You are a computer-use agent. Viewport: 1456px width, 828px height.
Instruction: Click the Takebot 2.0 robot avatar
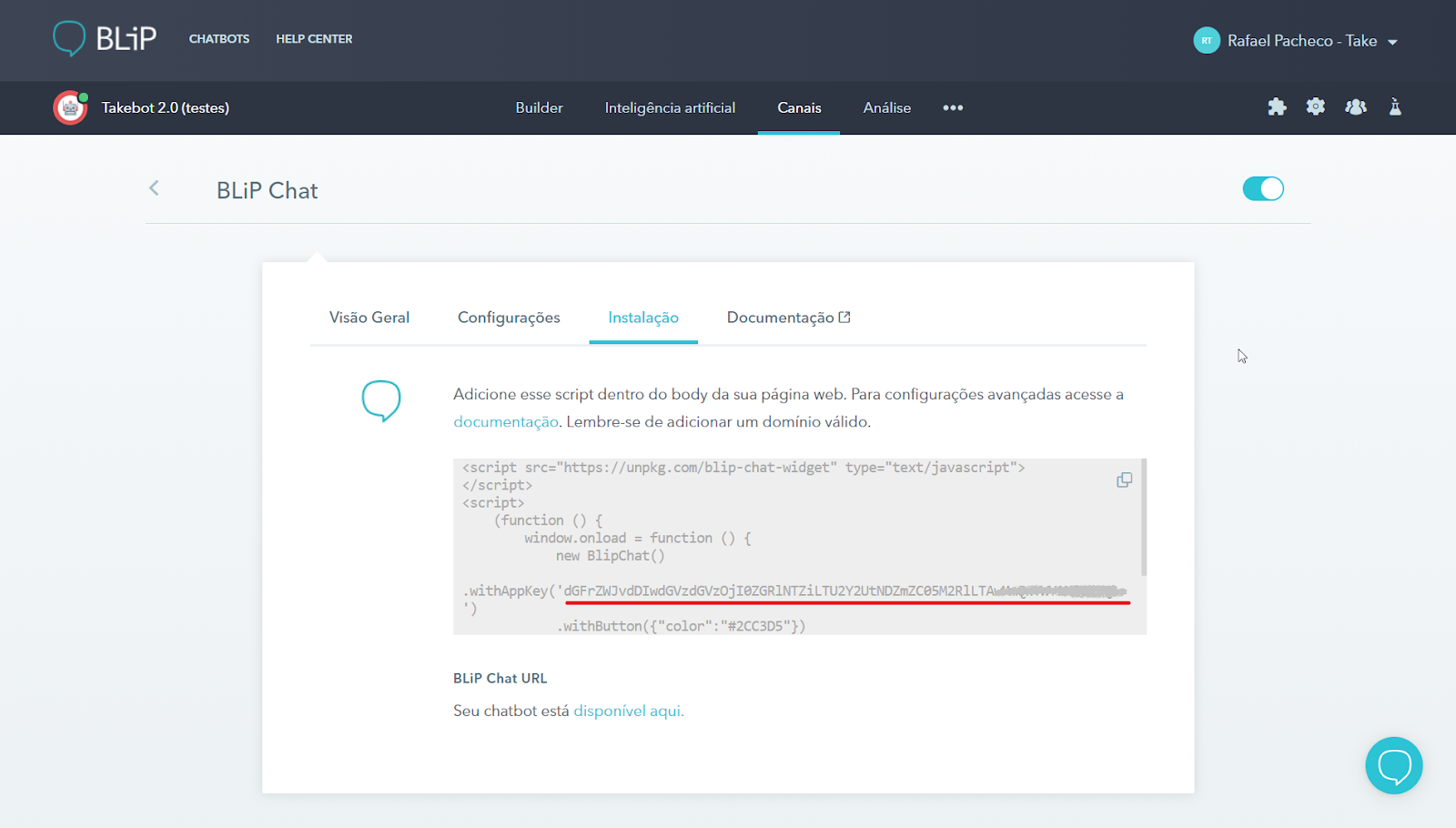pyautogui.click(x=70, y=107)
